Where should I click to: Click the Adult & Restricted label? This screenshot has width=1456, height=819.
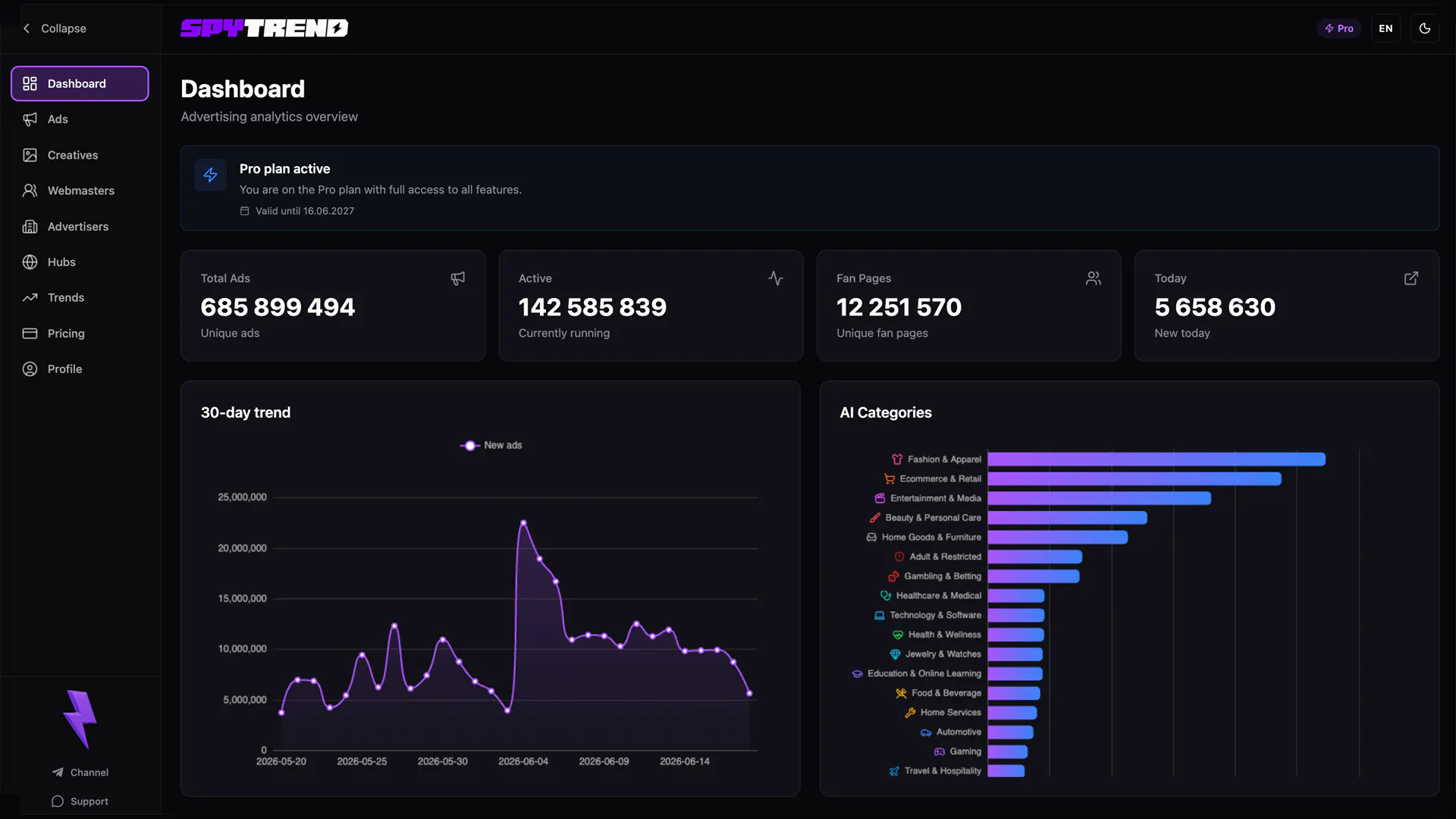(x=945, y=557)
